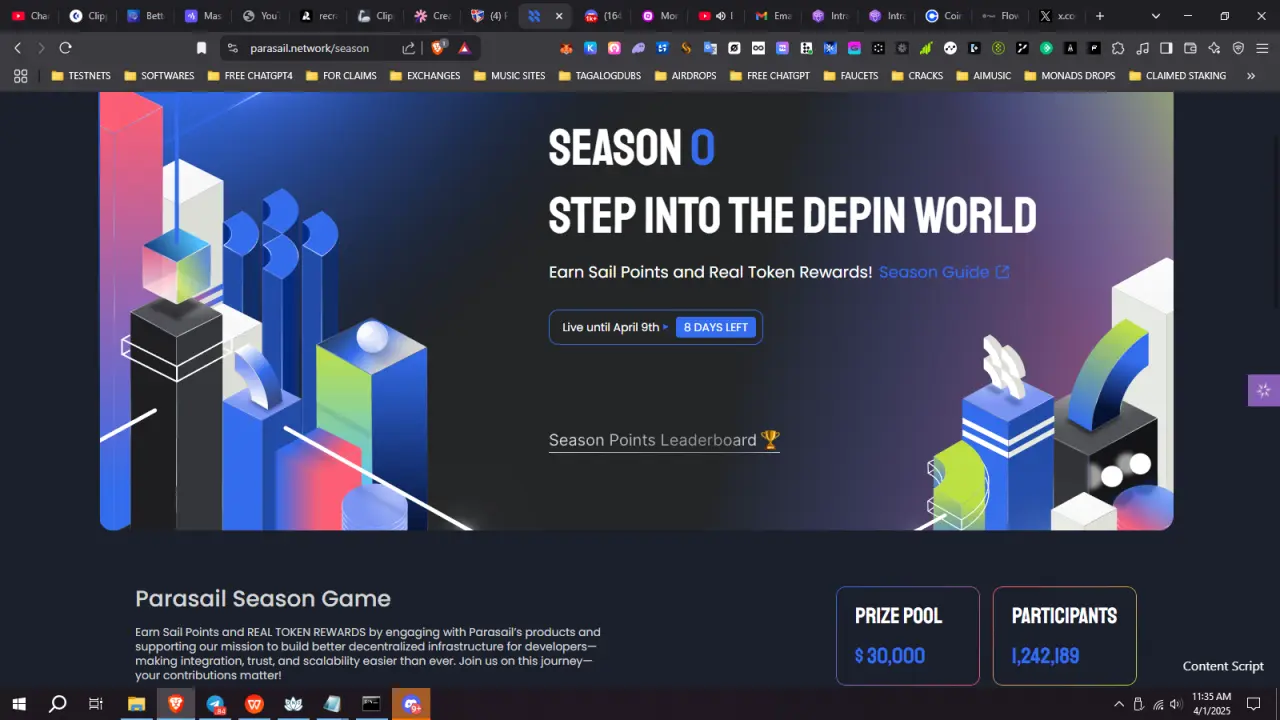Open the Windows Start menu
Viewport: 1280px width, 720px height.
click(19, 704)
